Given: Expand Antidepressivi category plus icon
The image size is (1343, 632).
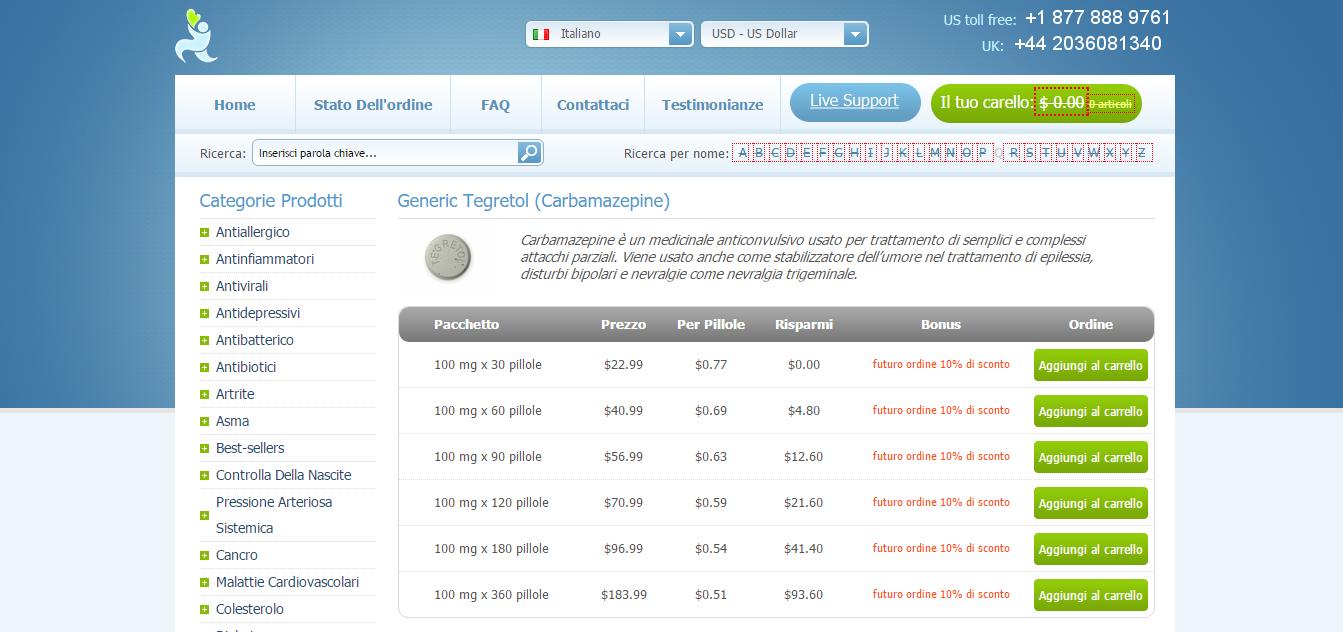Looking at the screenshot, I should click(204, 314).
